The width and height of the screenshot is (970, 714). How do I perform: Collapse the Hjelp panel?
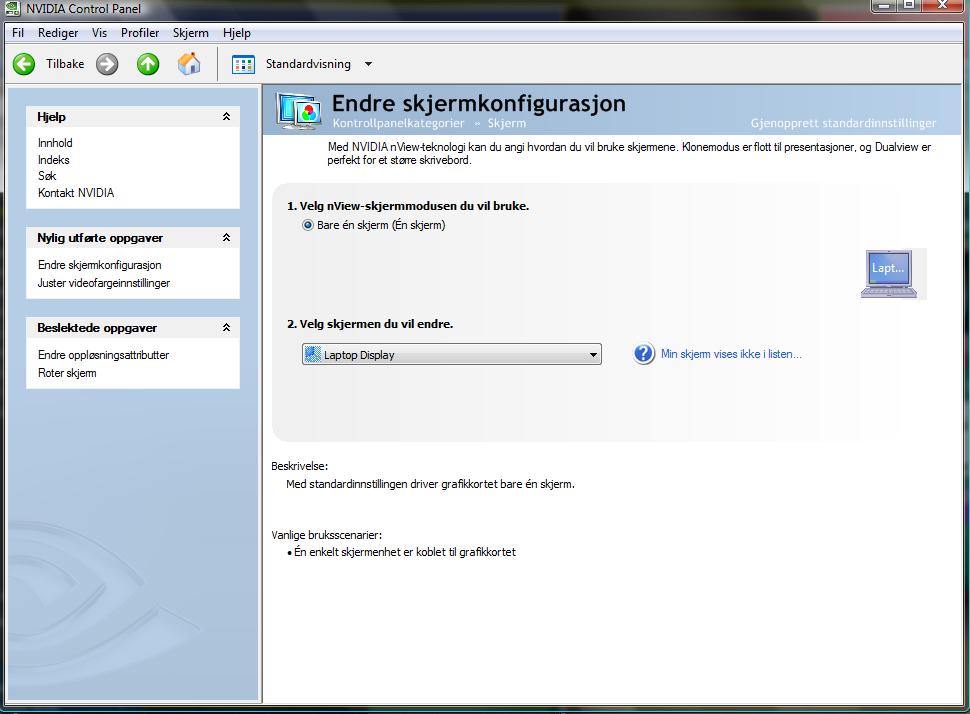(226, 116)
